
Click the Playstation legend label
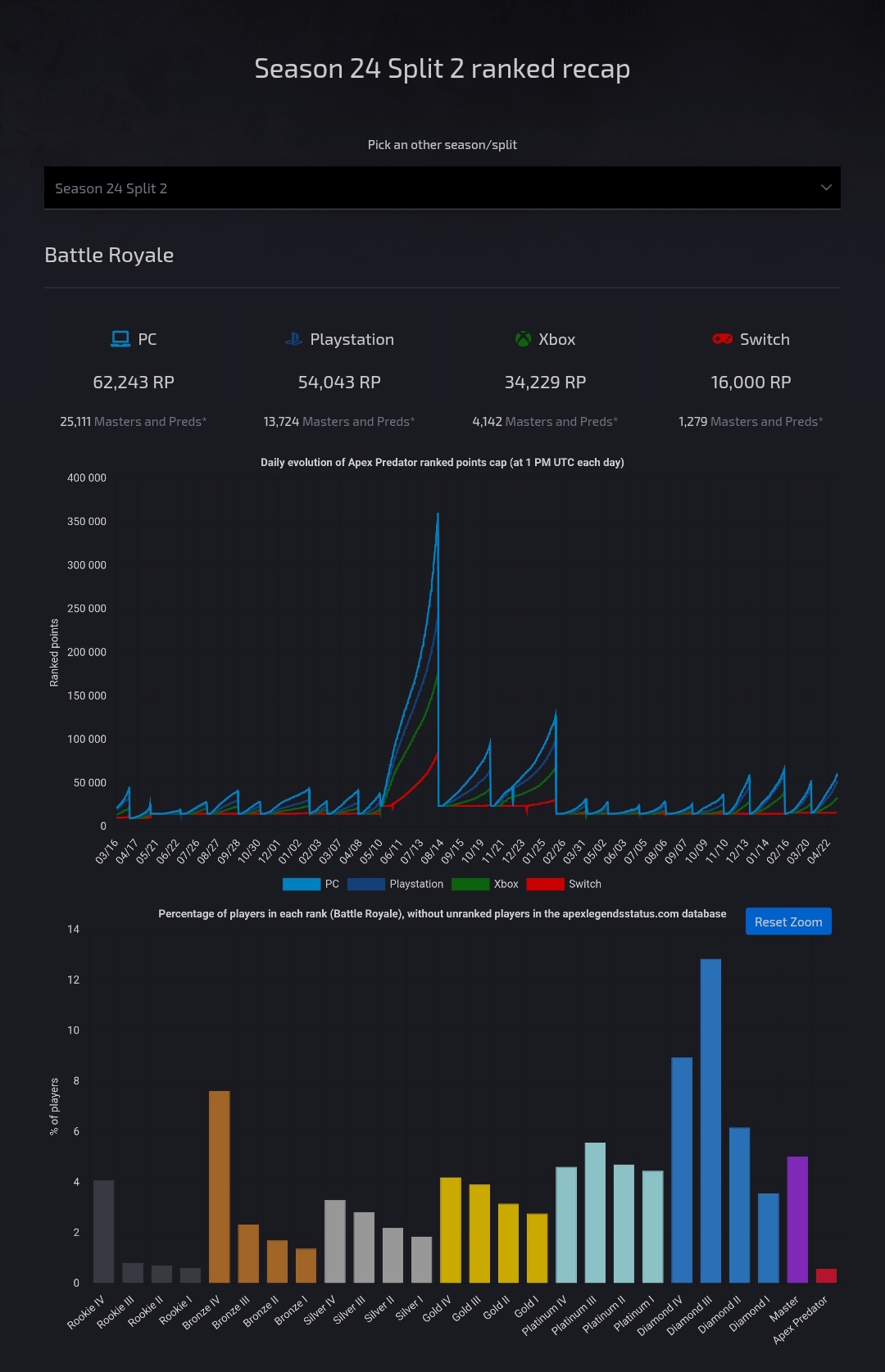(416, 884)
